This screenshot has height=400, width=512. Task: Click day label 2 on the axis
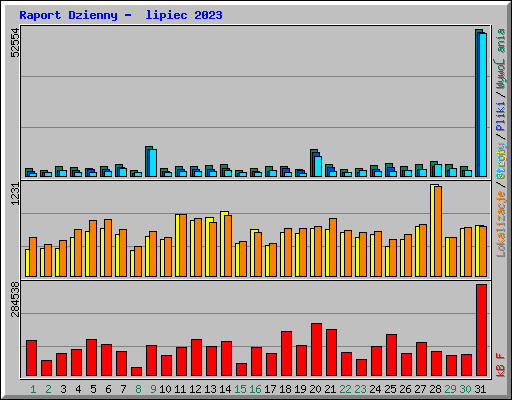[x=48, y=389]
